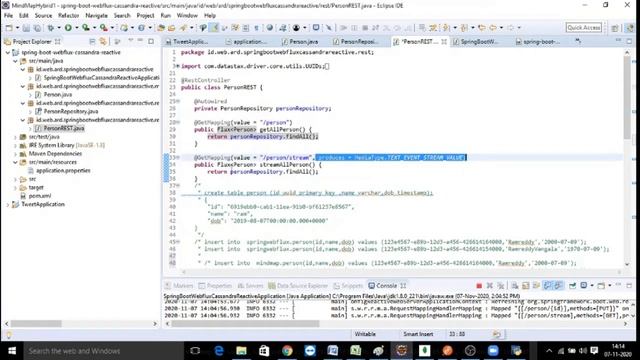Toggle Link with Editor in Project Explorer
This screenshot has height=360, width=640.
(x=103, y=42)
